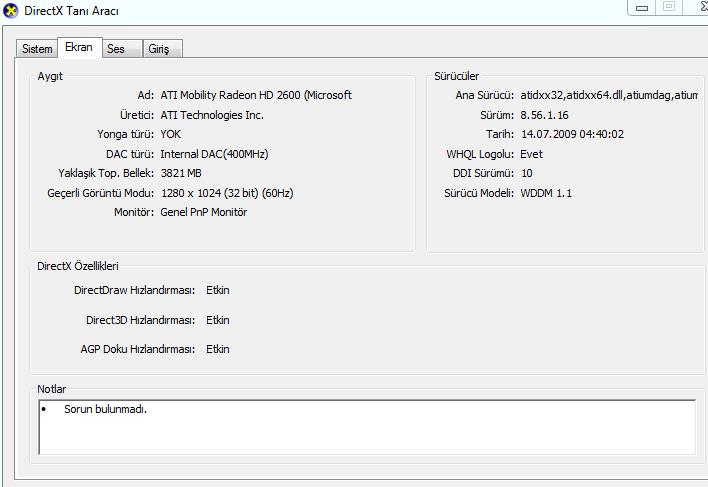
Task: Click DirectDraw Hızlandırması status Etkin
Action: tap(218, 290)
